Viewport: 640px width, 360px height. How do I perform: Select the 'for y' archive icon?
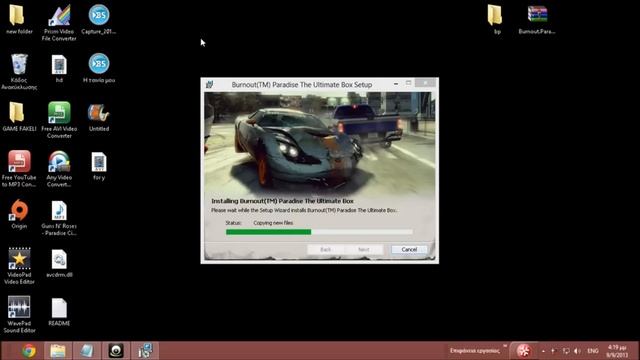point(98,166)
